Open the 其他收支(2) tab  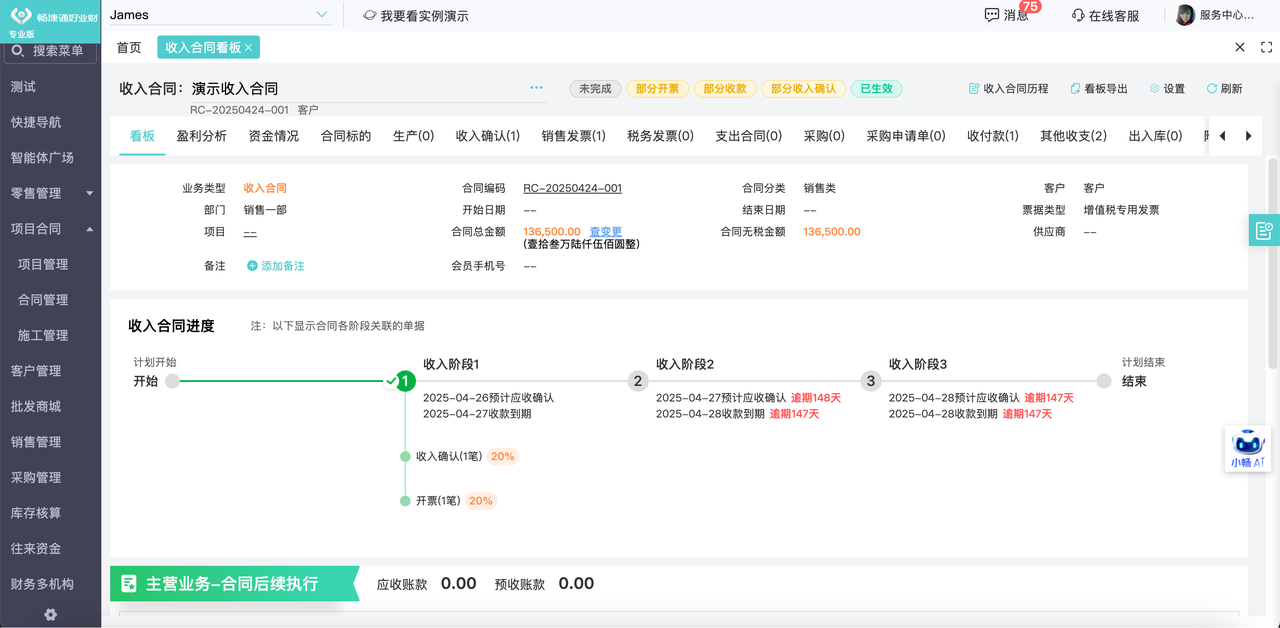pyautogui.click(x=1074, y=136)
